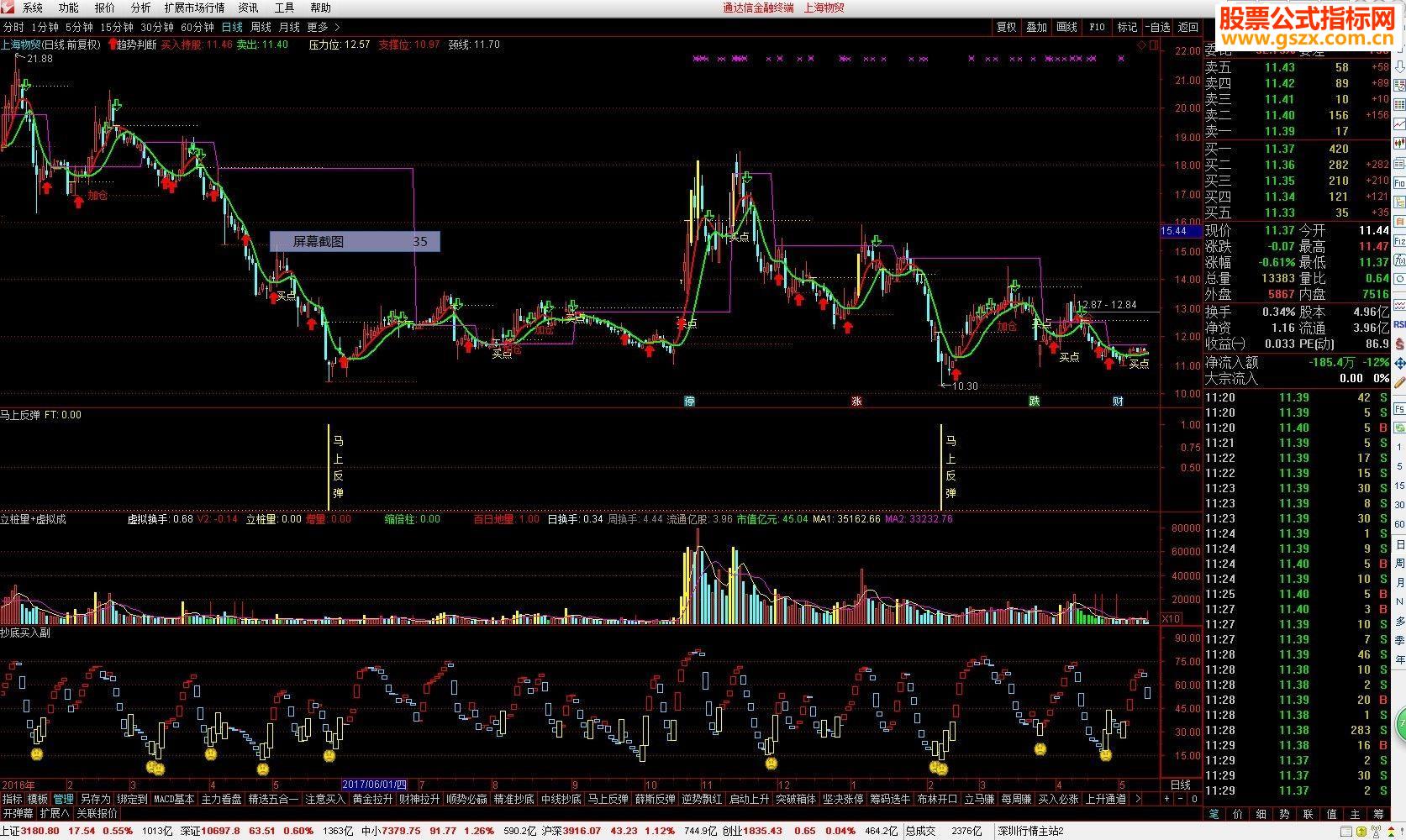
Task: Click the 0 reset button beside the zoom controls
Action: [1194, 799]
